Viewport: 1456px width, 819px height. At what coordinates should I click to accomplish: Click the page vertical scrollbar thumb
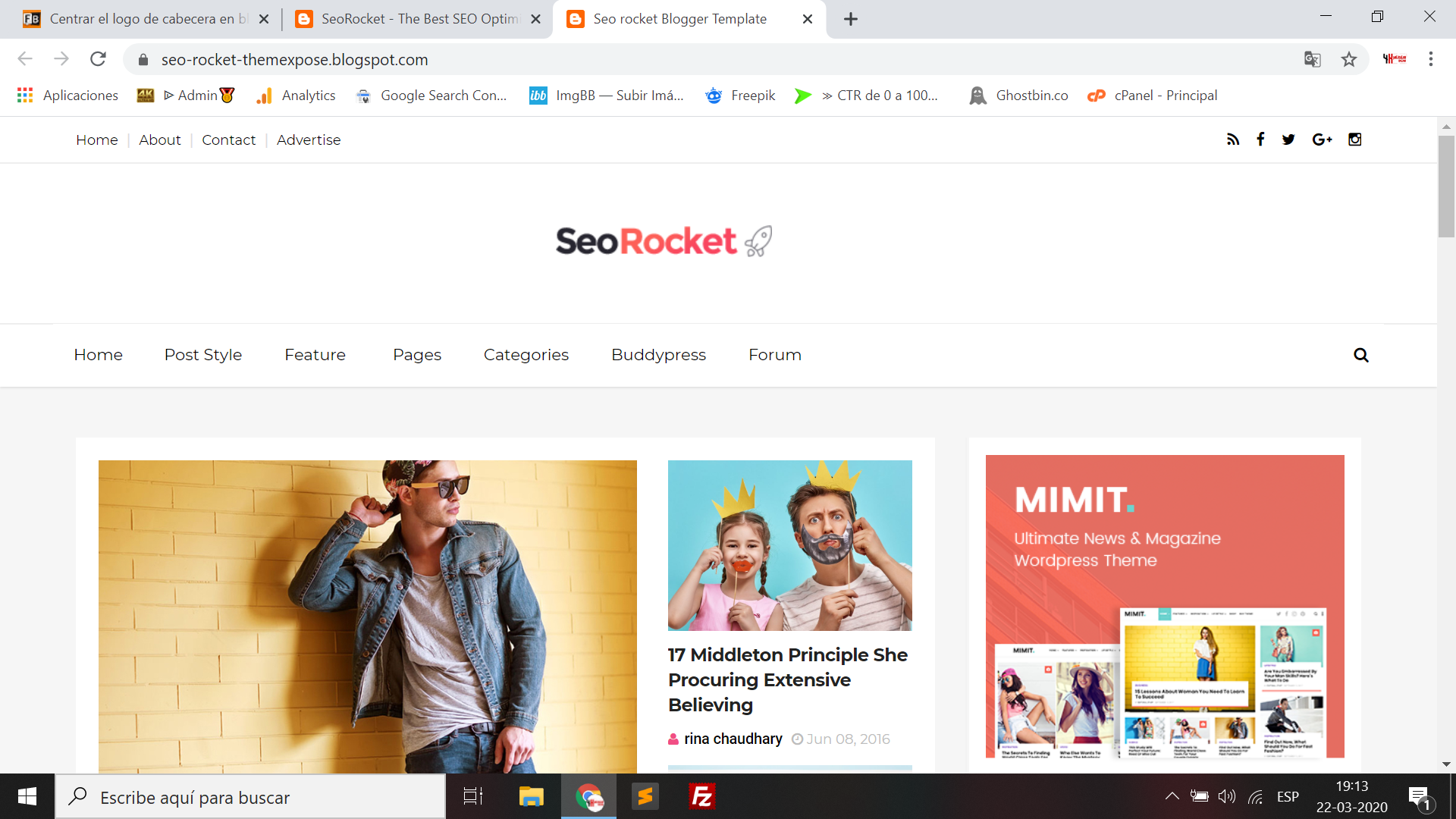1446,187
